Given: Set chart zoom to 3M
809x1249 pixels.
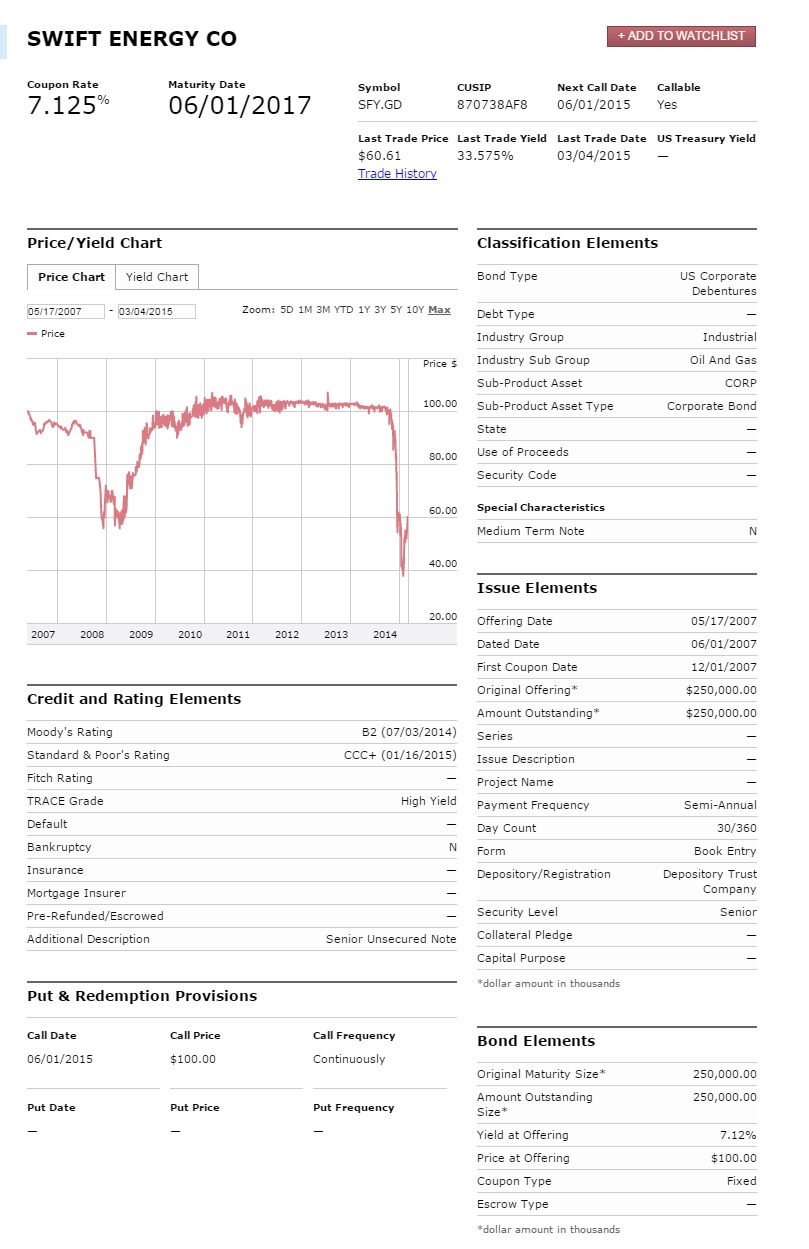Looking at the screenshot, I should click(x=323, y=310).
